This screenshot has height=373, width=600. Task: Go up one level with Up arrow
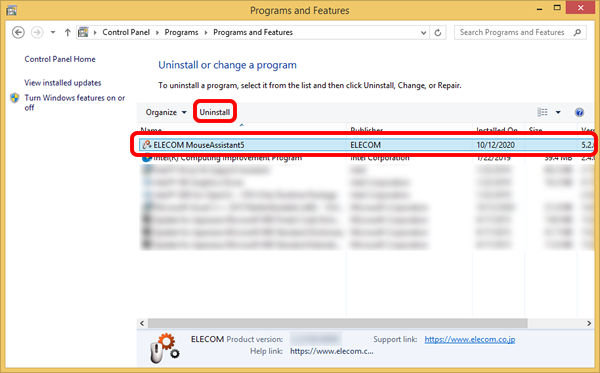coord(67,33)
